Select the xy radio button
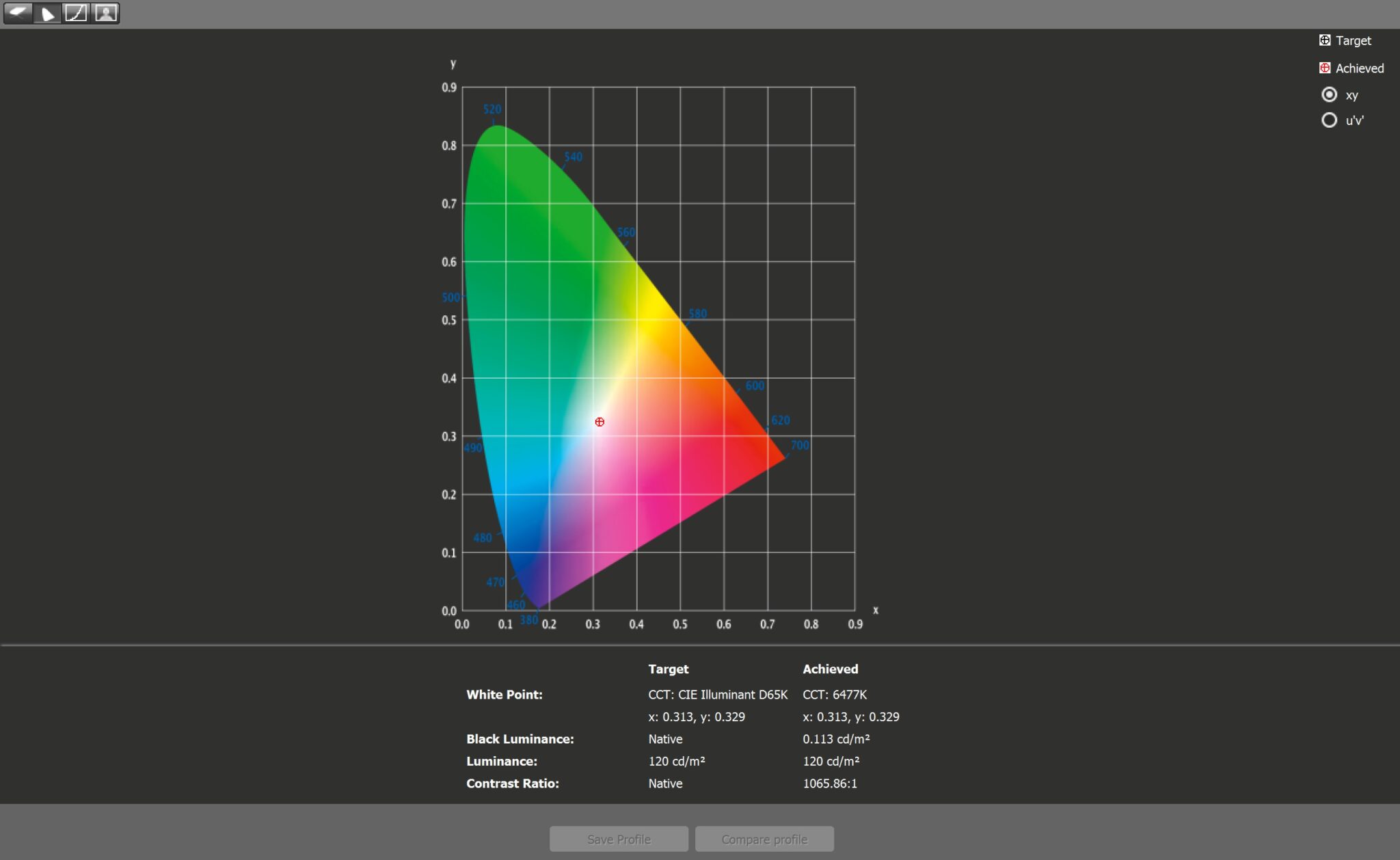The height and width of the screenshot is (860, 1400). [1329, 94]
